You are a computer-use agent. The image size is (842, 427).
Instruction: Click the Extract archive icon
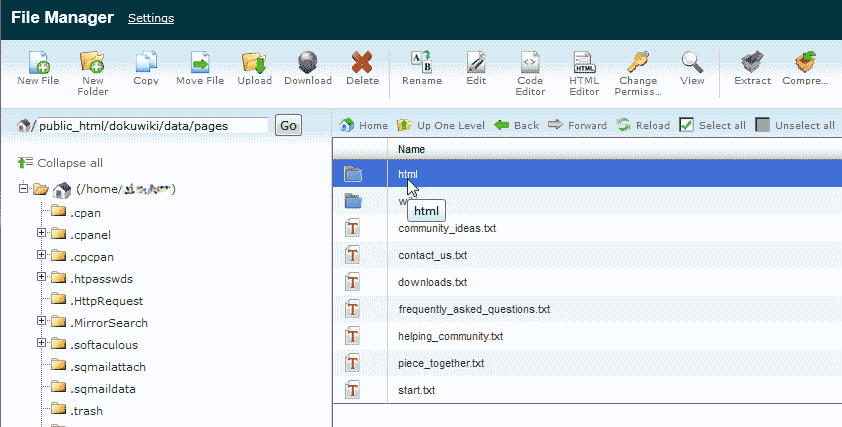point(752,62)
